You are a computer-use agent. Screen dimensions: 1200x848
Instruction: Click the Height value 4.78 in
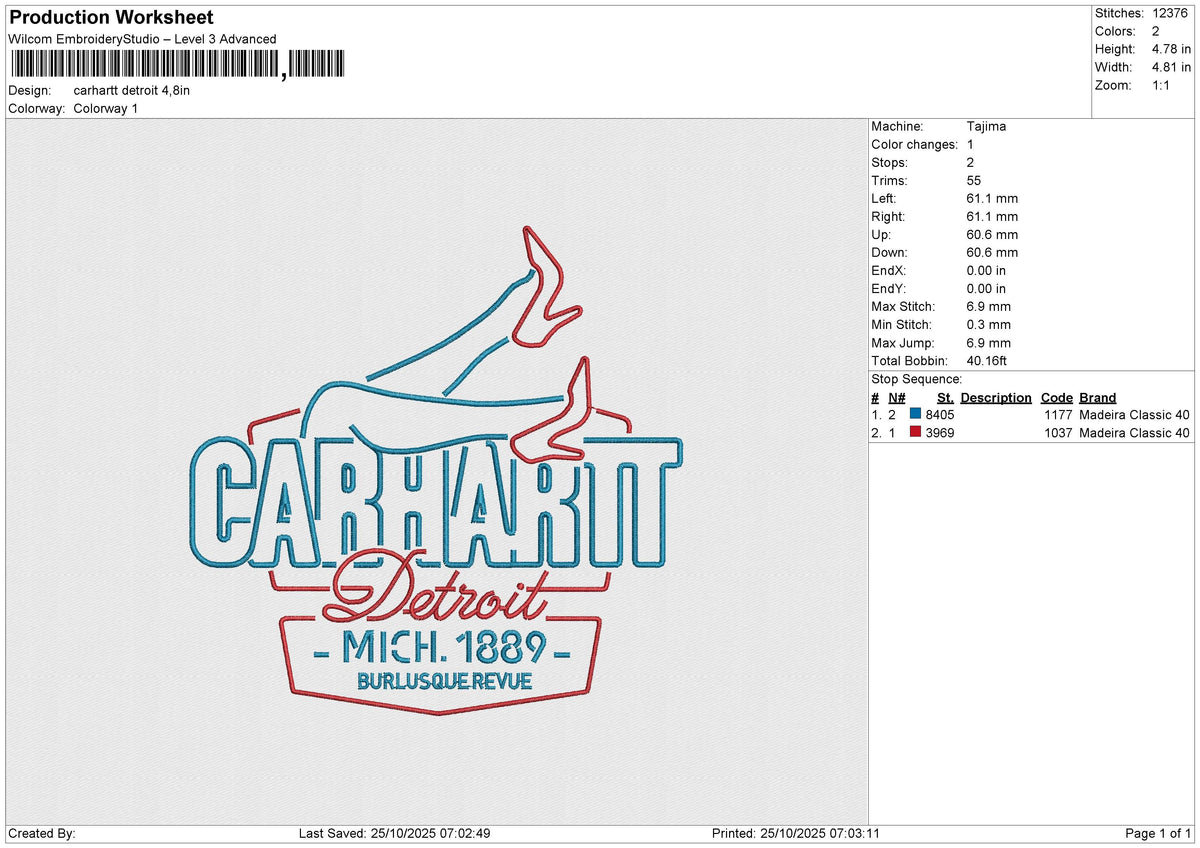click(1172, 49)
